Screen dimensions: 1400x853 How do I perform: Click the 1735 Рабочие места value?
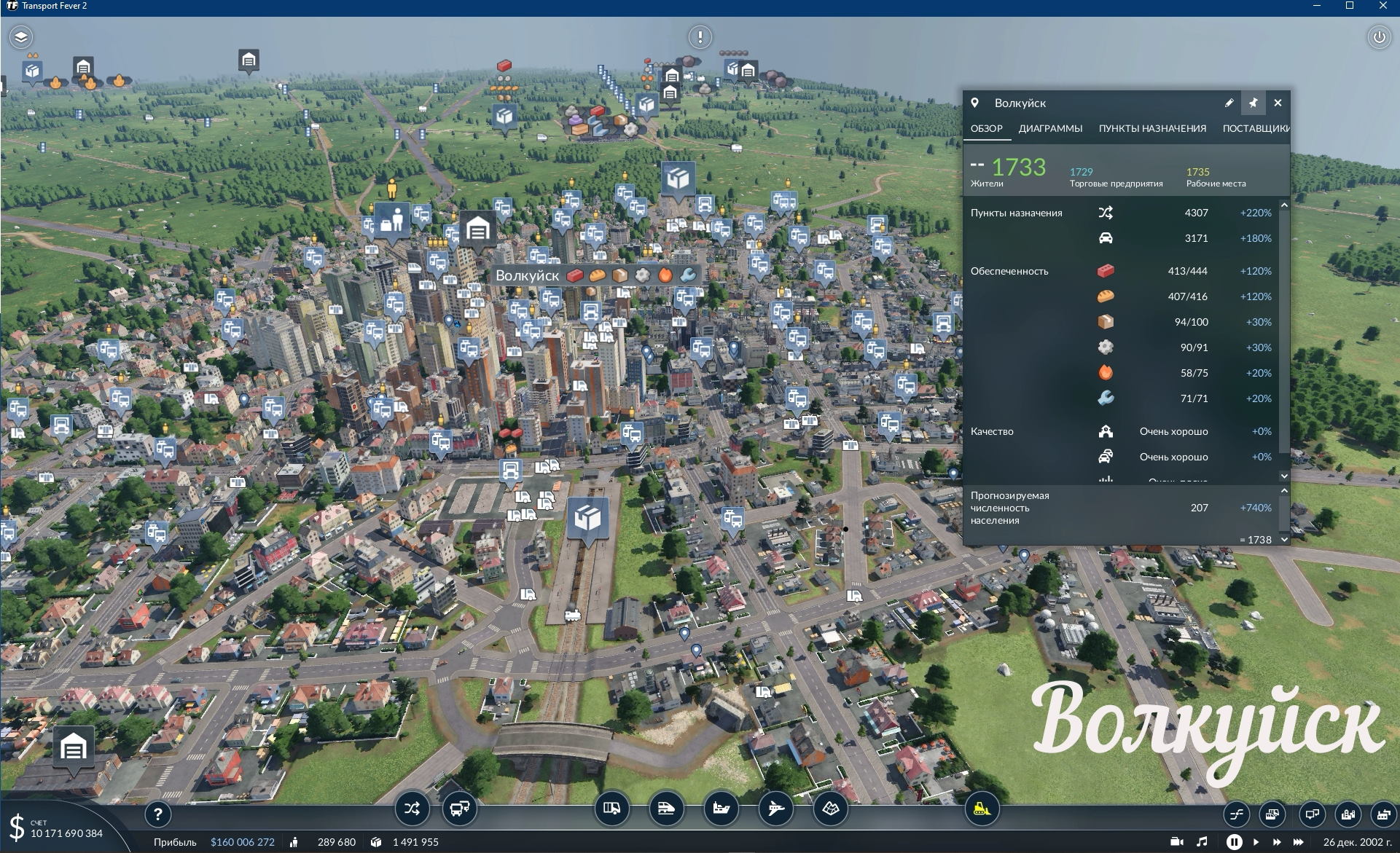pos(1198,172)
